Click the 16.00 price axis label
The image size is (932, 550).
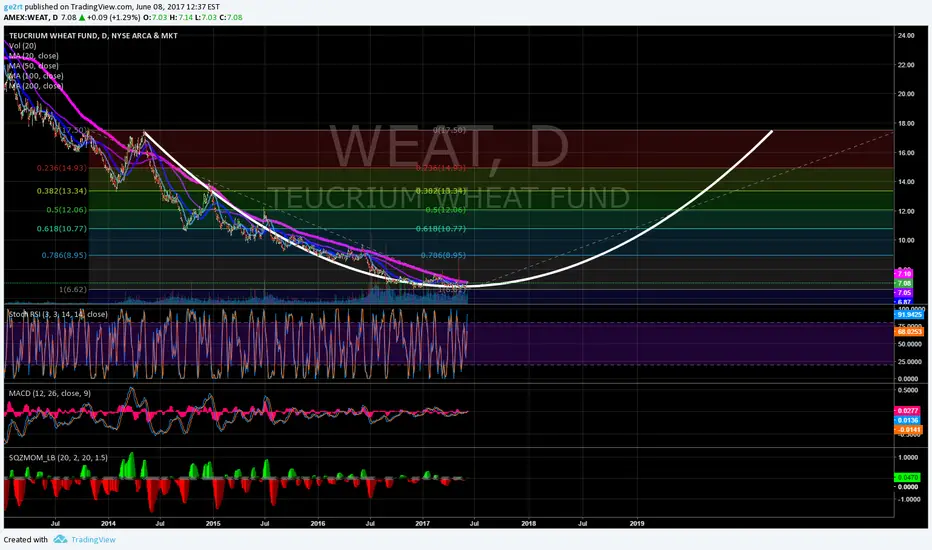click(x=906, y=153)
